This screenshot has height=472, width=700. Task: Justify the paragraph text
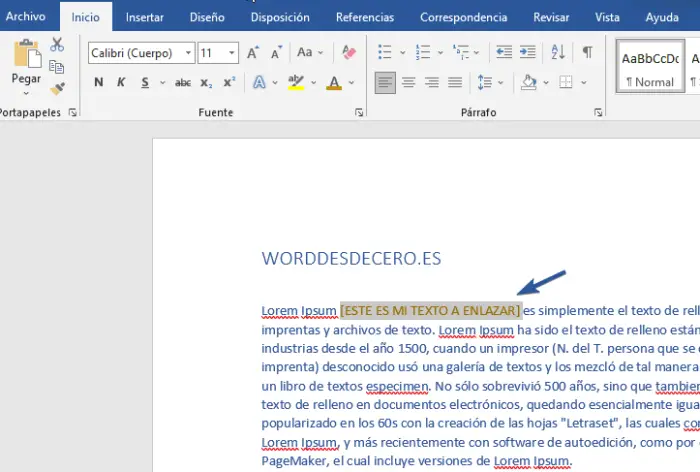[x=455, y=83]
